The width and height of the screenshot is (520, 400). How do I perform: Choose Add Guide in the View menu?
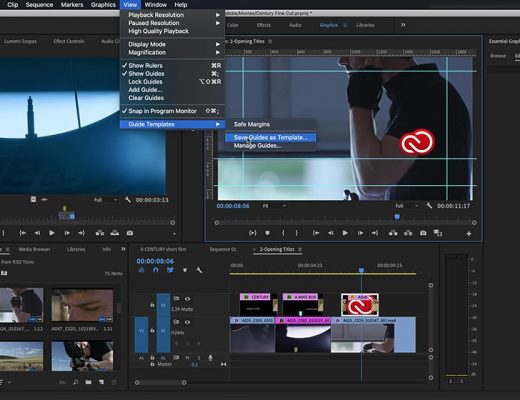tap(145, 90)
